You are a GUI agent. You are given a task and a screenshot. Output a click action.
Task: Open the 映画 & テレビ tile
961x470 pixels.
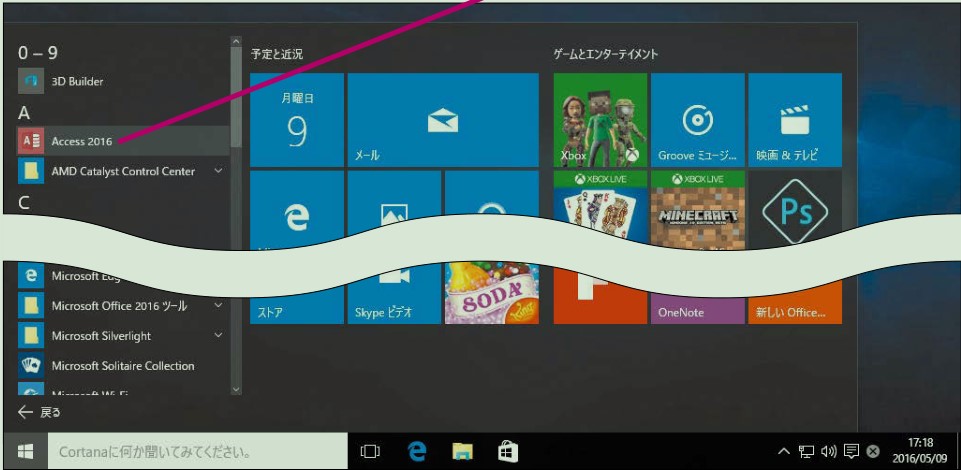795,119
